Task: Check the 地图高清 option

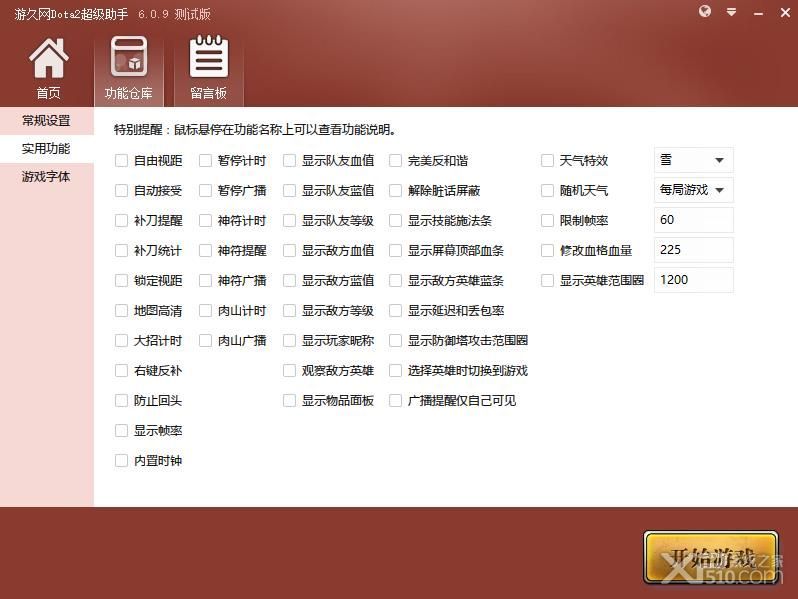Action: (121, 311)
